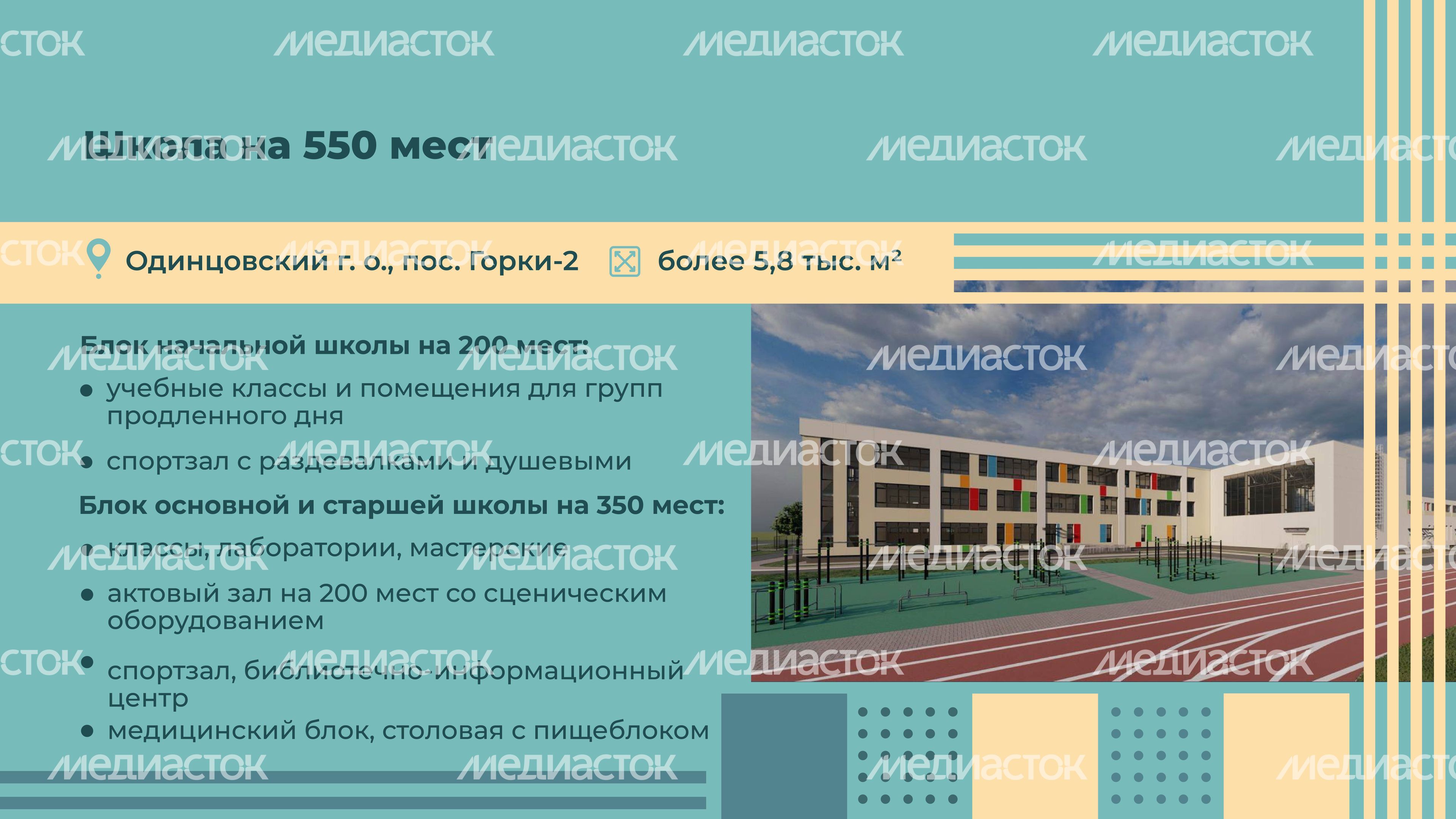1456x819 pixels.
Task: Click the address 'Одинцовский г. о., пос. Горки-2'
Action: tap(351, 261)
